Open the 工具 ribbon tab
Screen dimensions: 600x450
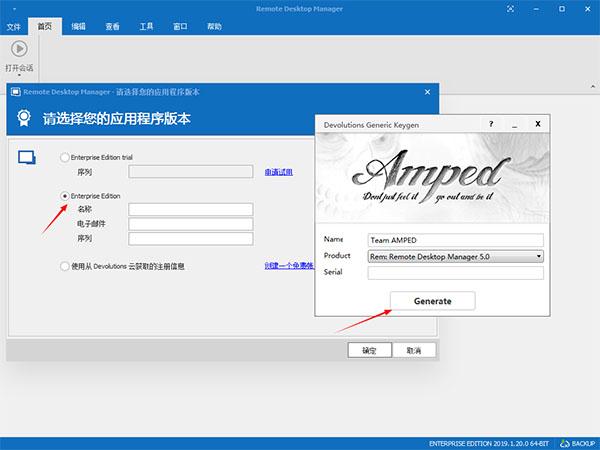(x=146, y=26)
